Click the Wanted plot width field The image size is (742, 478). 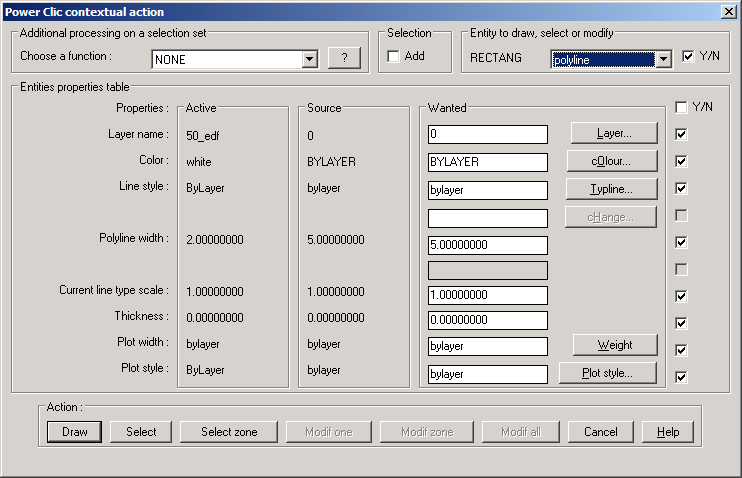pyautogui.click(x=488, y=346)
